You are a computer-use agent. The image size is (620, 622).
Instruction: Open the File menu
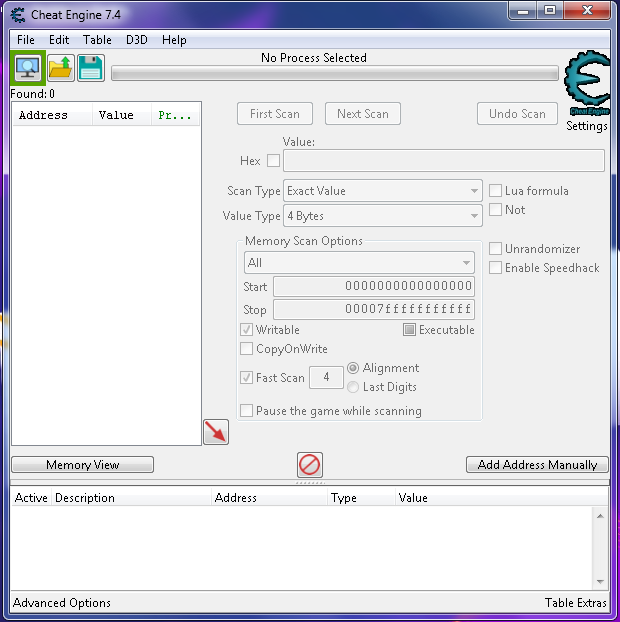[26, 40]
